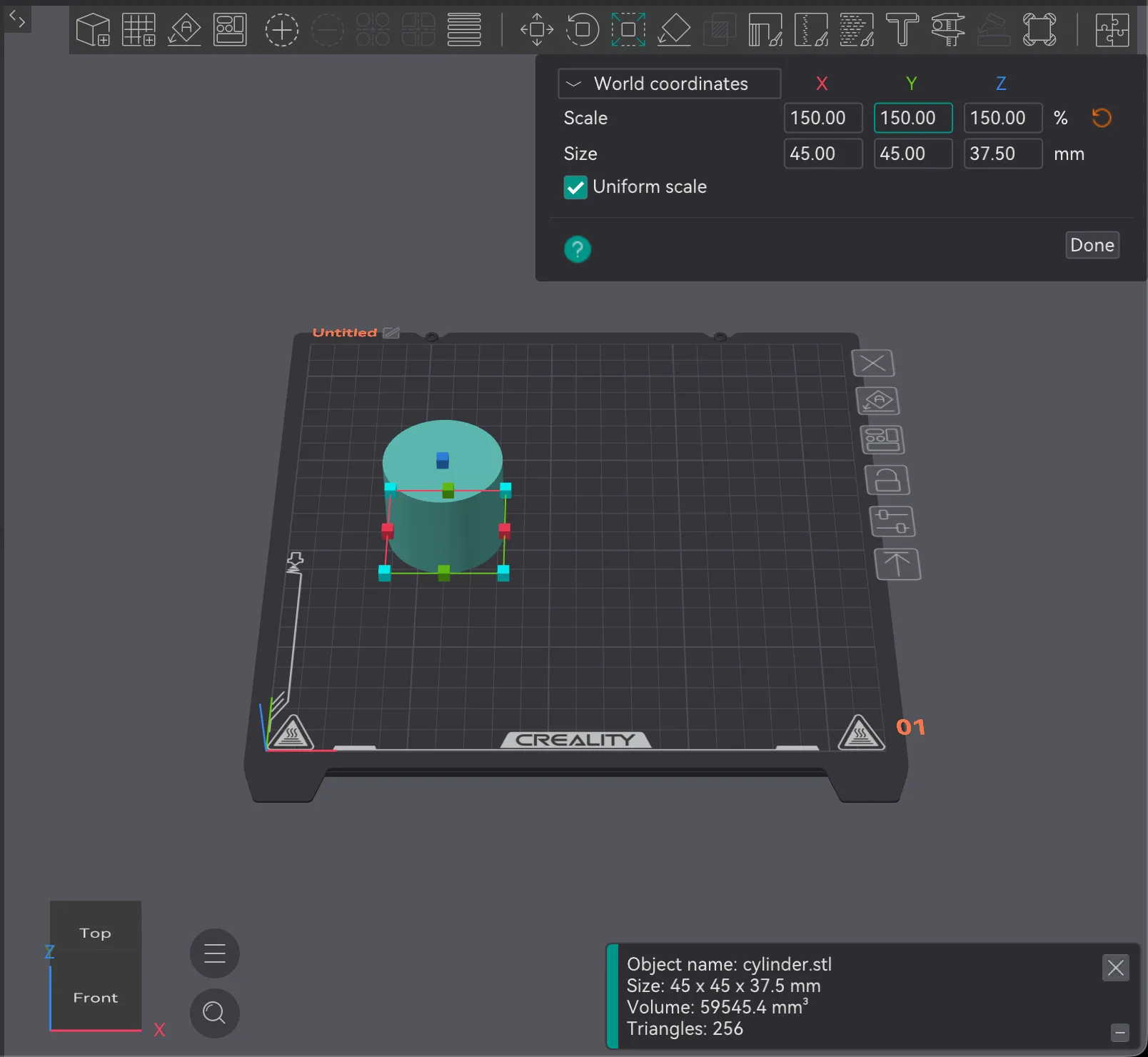This screenshot has height=1057, width=1148.
Task: Click the Scale X input field
Action: point(823,118)
